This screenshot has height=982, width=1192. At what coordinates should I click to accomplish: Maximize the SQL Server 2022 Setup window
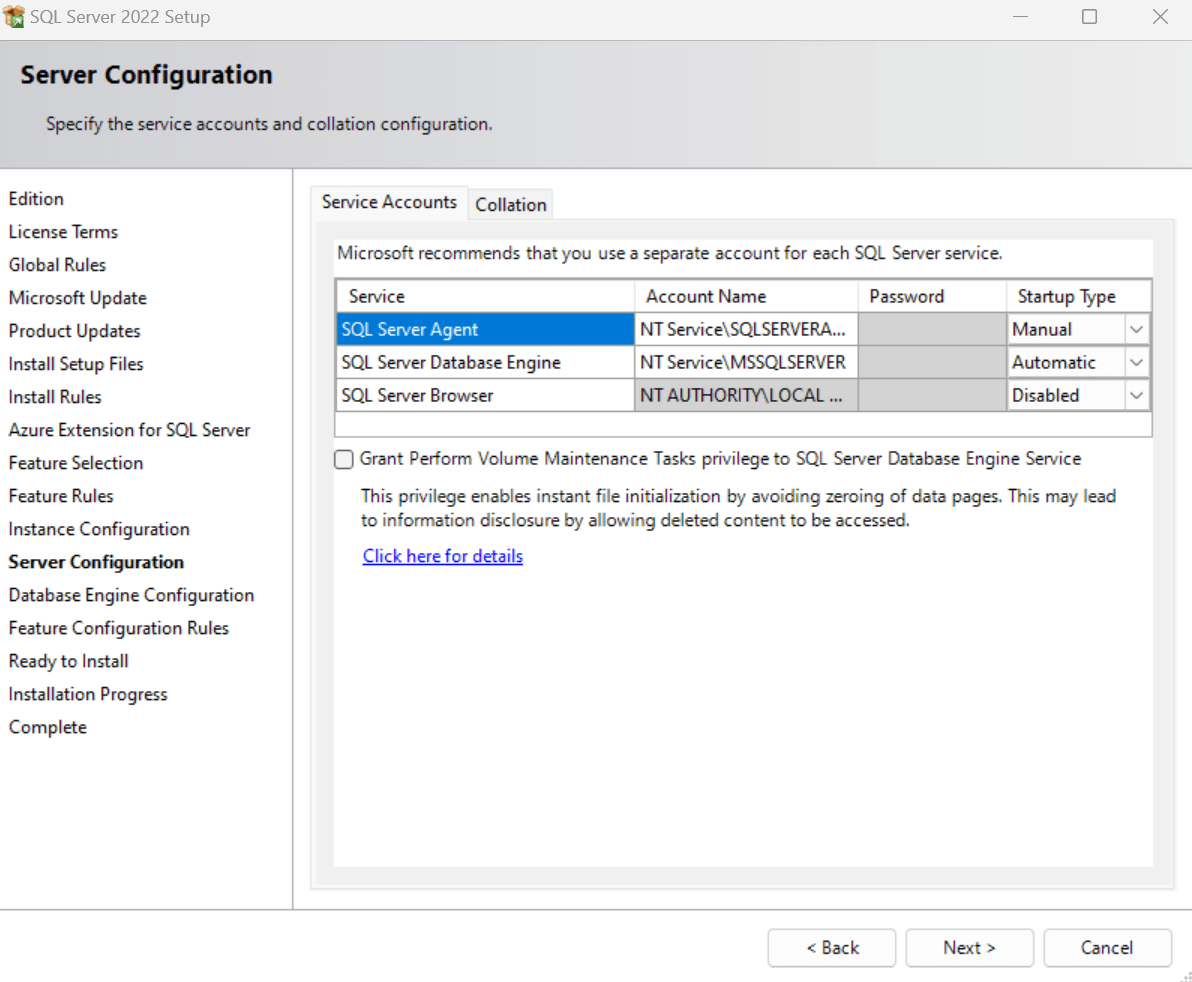(x=1089, y=17)
